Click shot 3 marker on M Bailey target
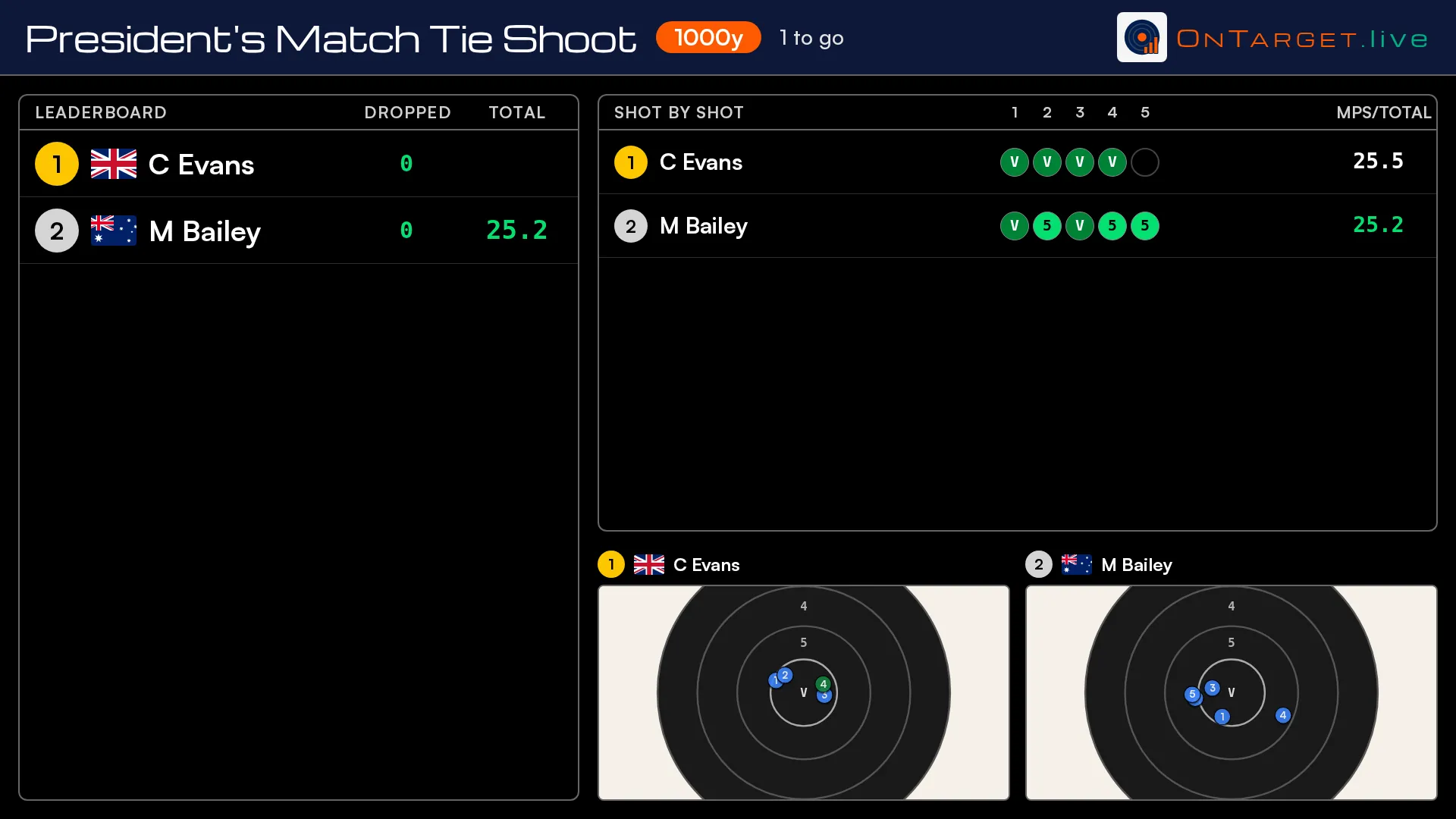 1213,688
